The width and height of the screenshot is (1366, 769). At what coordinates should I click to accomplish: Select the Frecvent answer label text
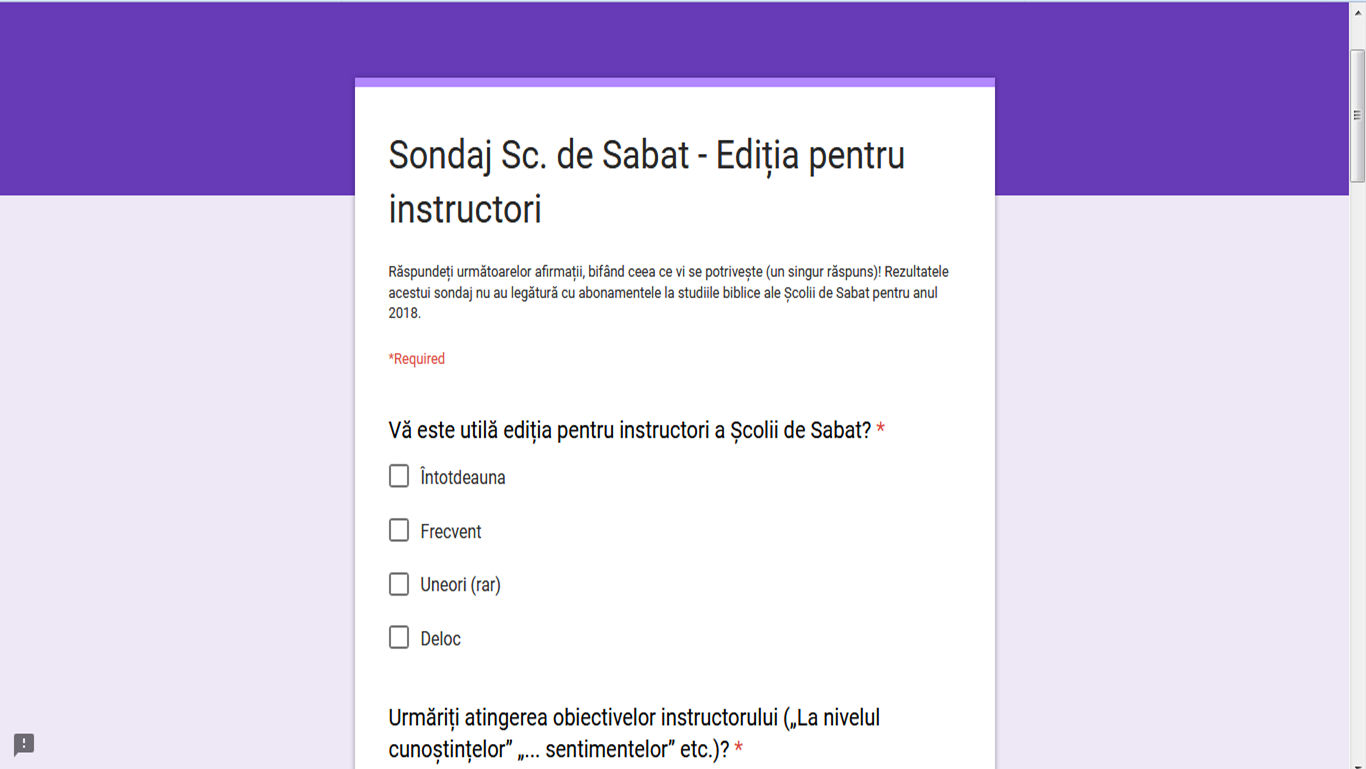[x=451, y=532]
